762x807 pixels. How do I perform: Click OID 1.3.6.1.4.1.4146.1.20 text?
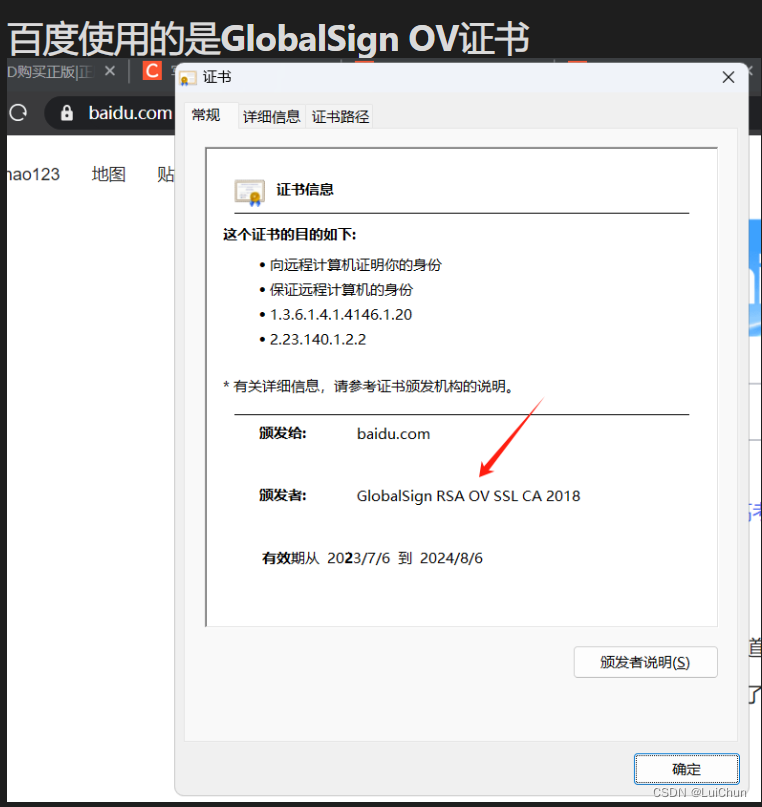(341, 314)
